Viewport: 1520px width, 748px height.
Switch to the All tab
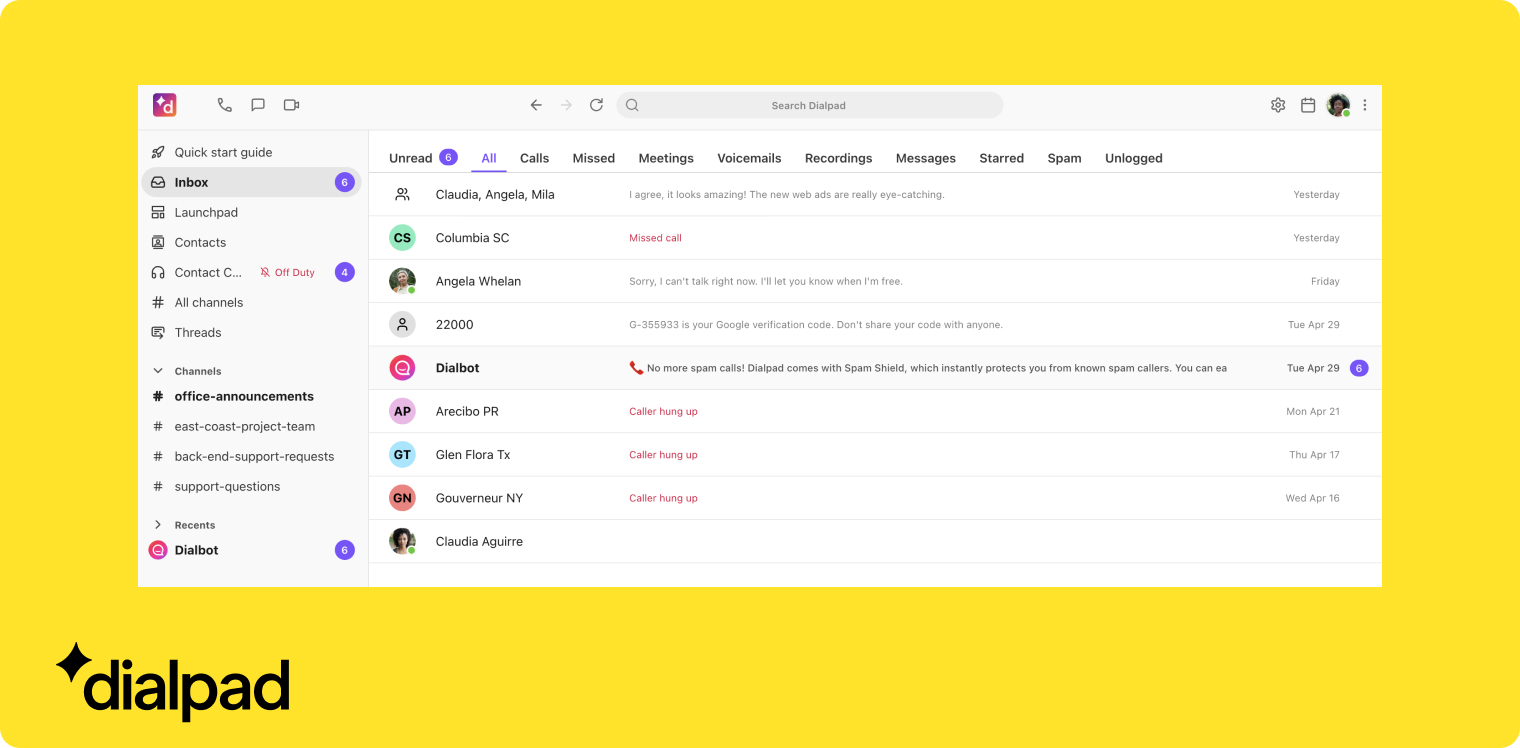click(489, 158)
